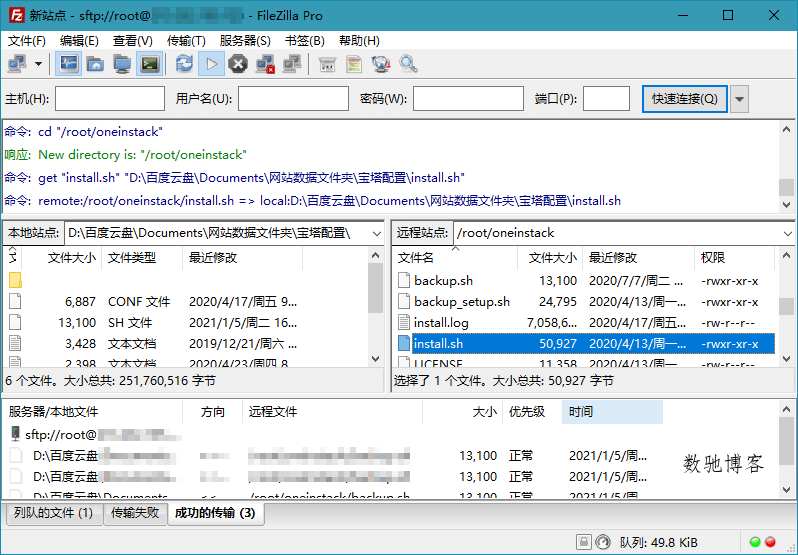Focus the 主机(H) input field
798x555 pixels.
(x=110, y=99)
